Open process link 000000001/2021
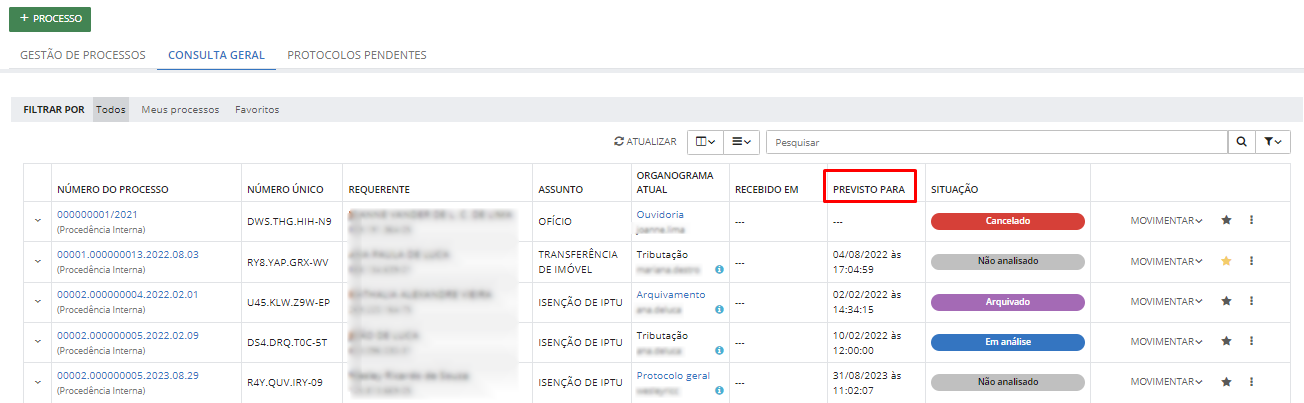Image resolution: width=1304 pixels, height=403 pixels. click(97, 214)
